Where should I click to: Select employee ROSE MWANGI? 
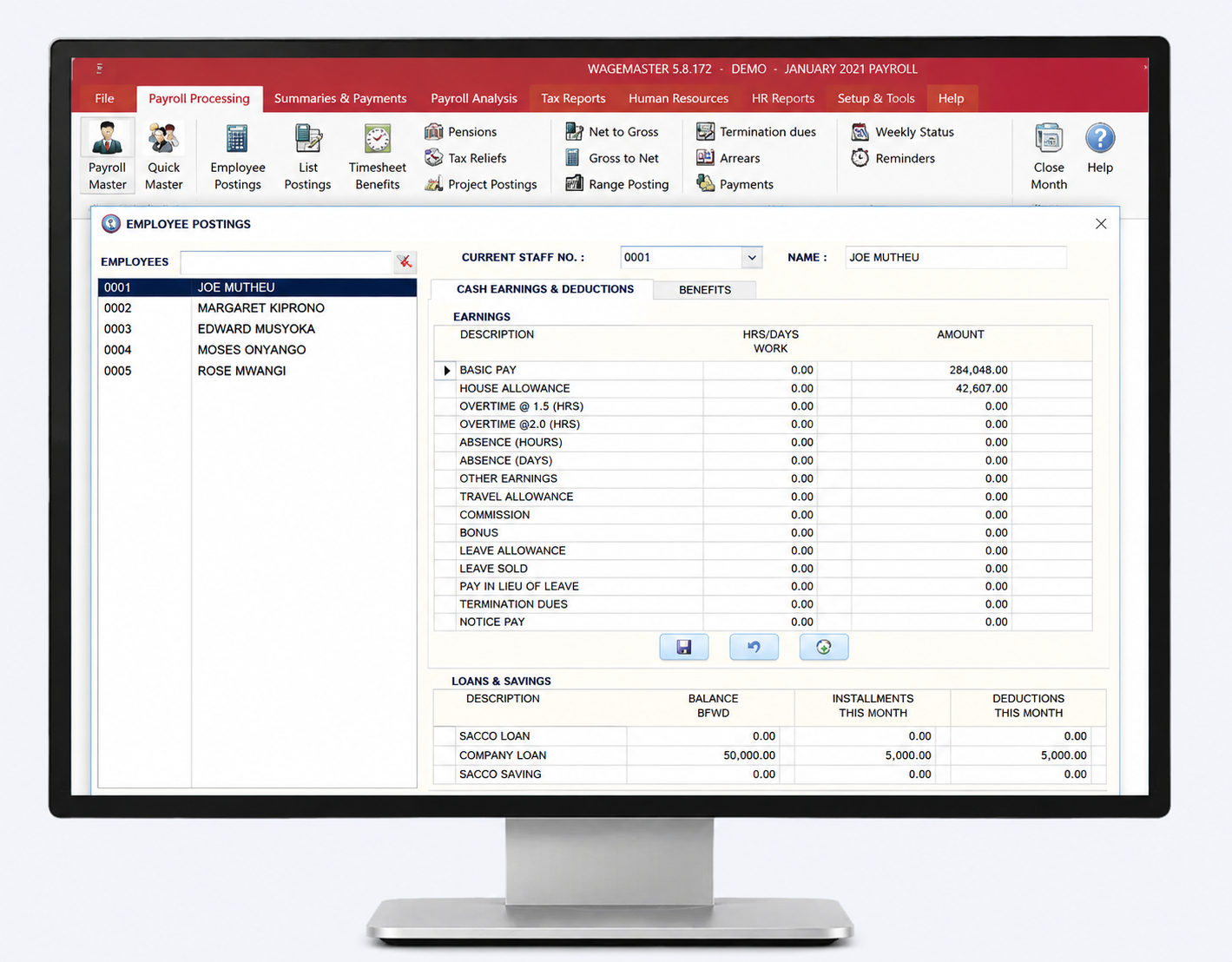pos(257,371)
